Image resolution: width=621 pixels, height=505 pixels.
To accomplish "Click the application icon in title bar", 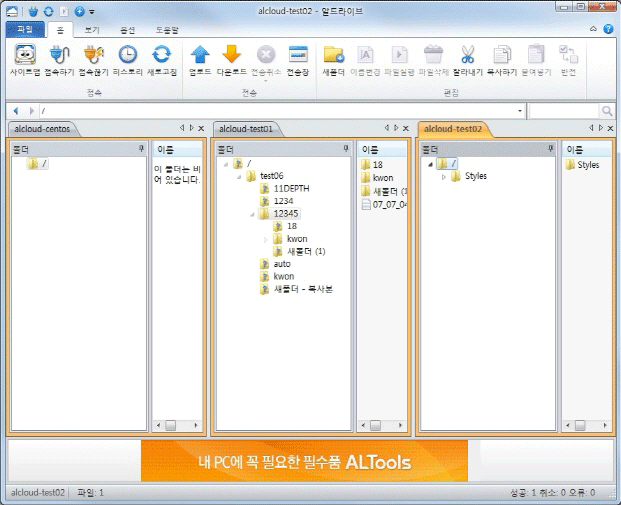I will pos(12,11).
